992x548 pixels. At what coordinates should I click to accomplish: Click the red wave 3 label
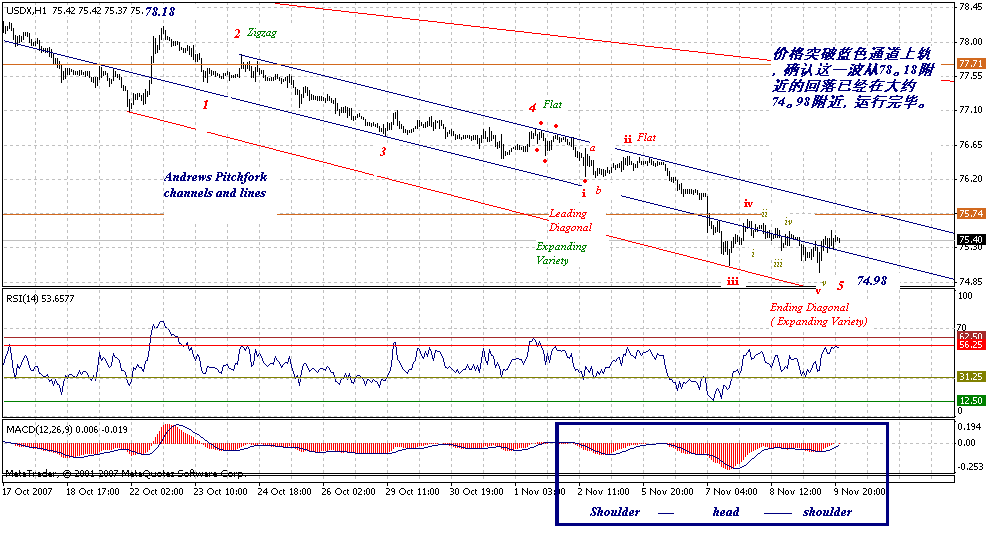pos(383,151)
